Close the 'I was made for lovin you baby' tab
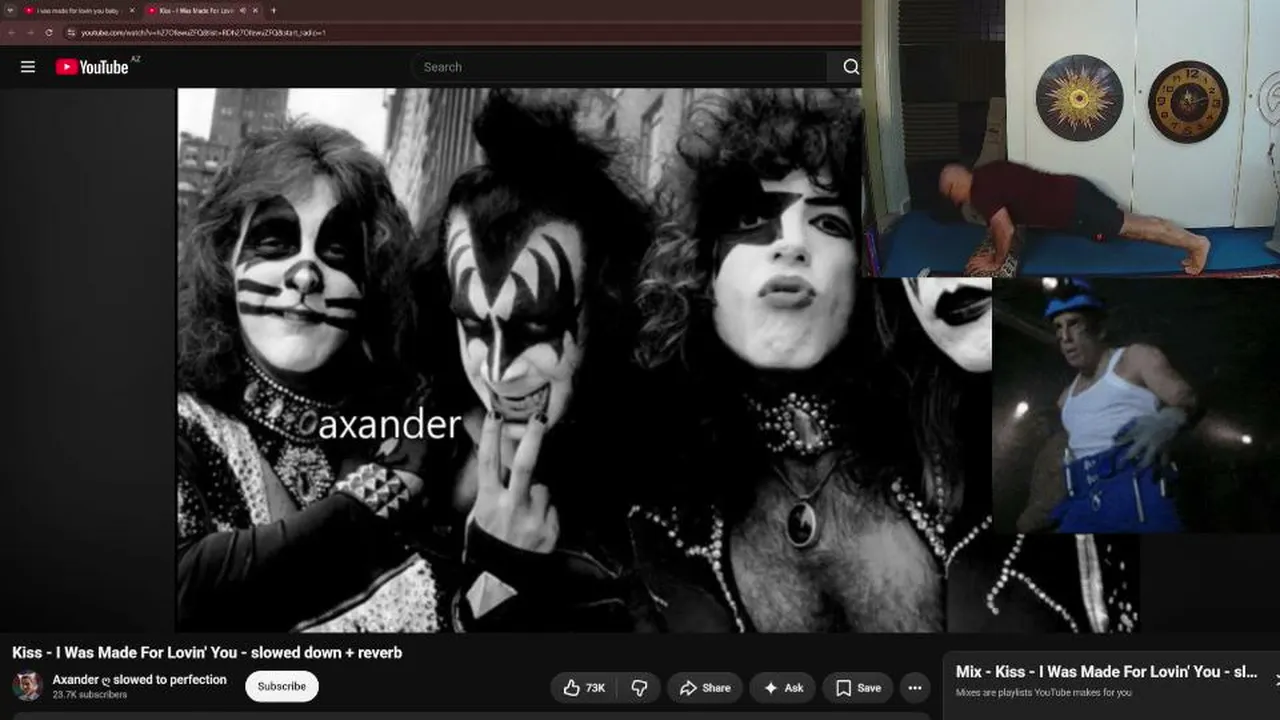The height and width of the screenshot is (720, 1280). point(132,10)
